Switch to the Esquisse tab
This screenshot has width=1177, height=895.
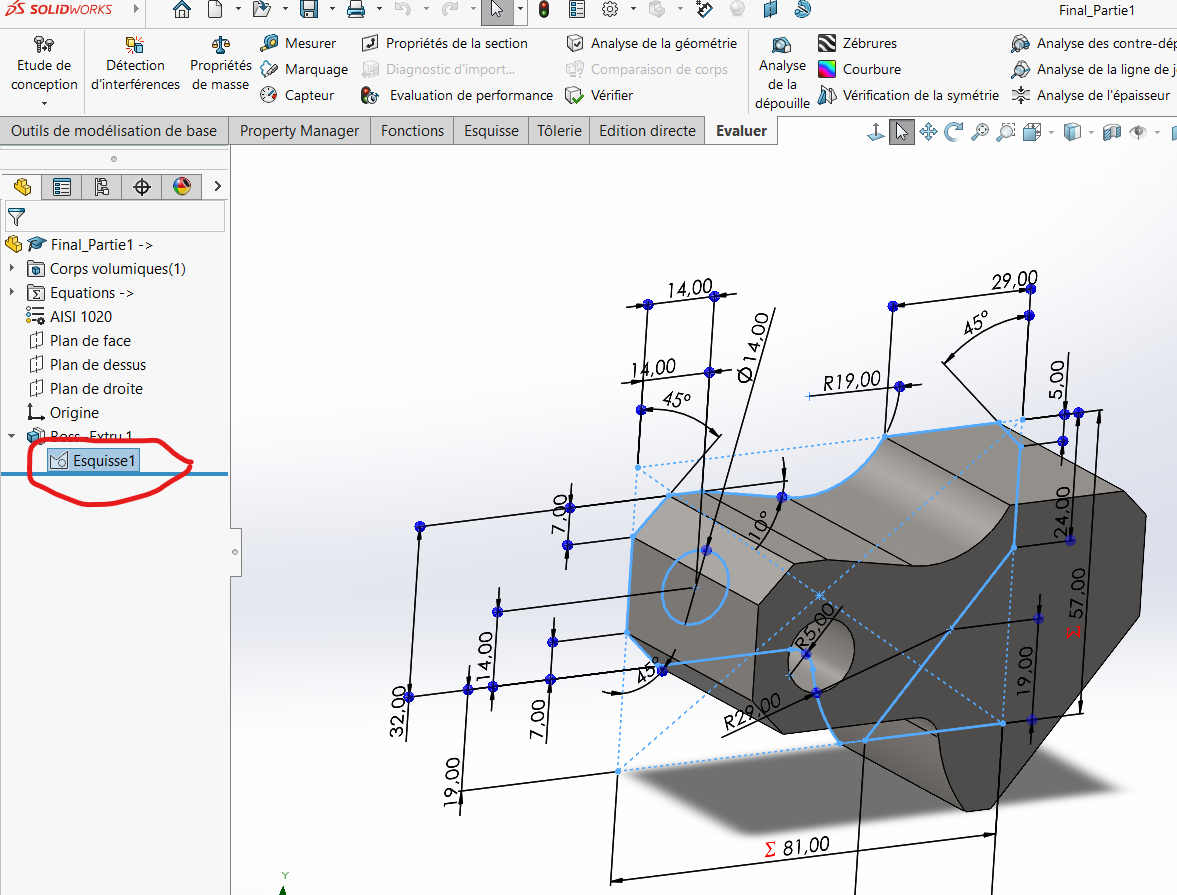491,131
